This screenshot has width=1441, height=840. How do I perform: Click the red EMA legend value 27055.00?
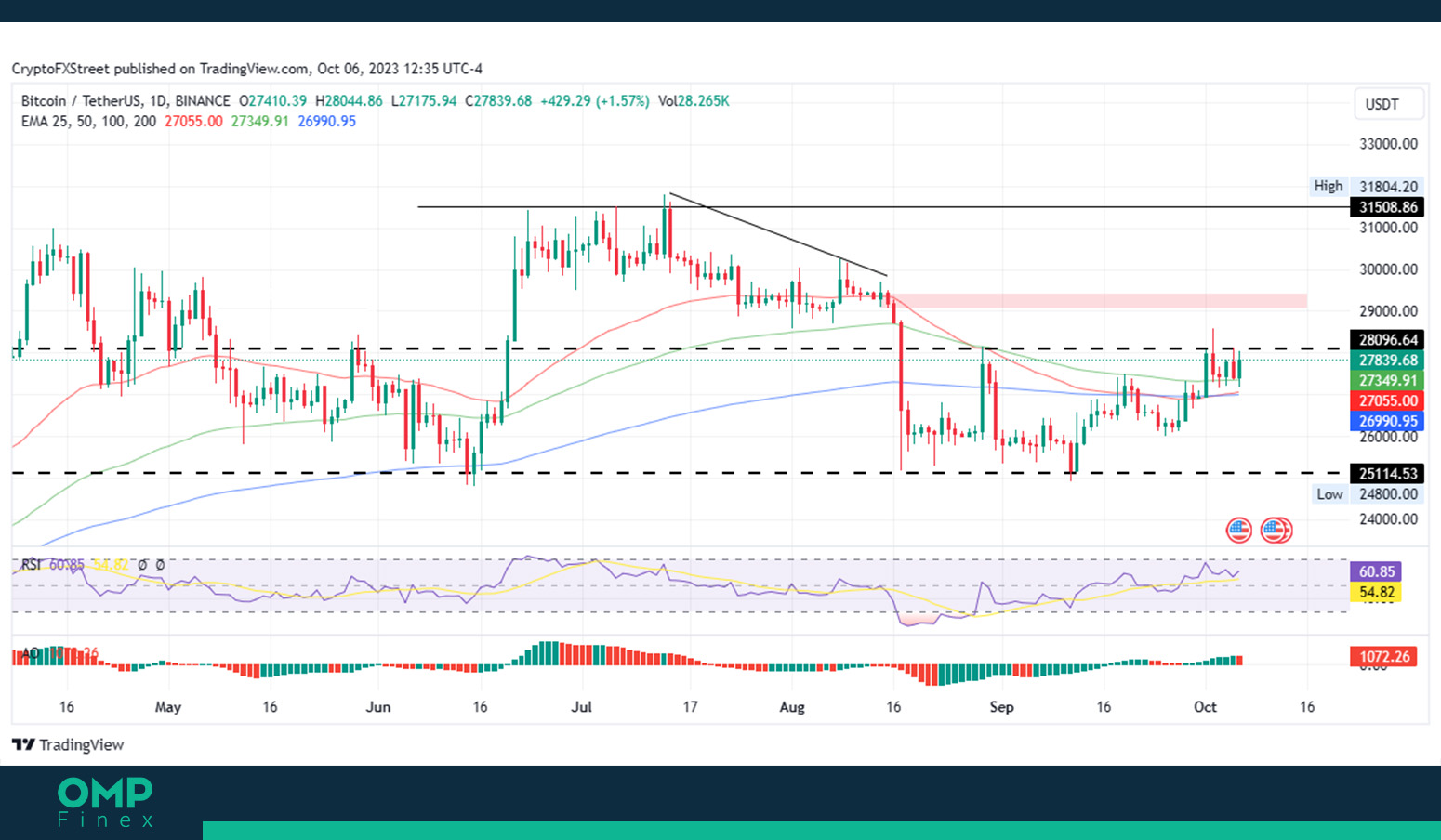[193, 121]
